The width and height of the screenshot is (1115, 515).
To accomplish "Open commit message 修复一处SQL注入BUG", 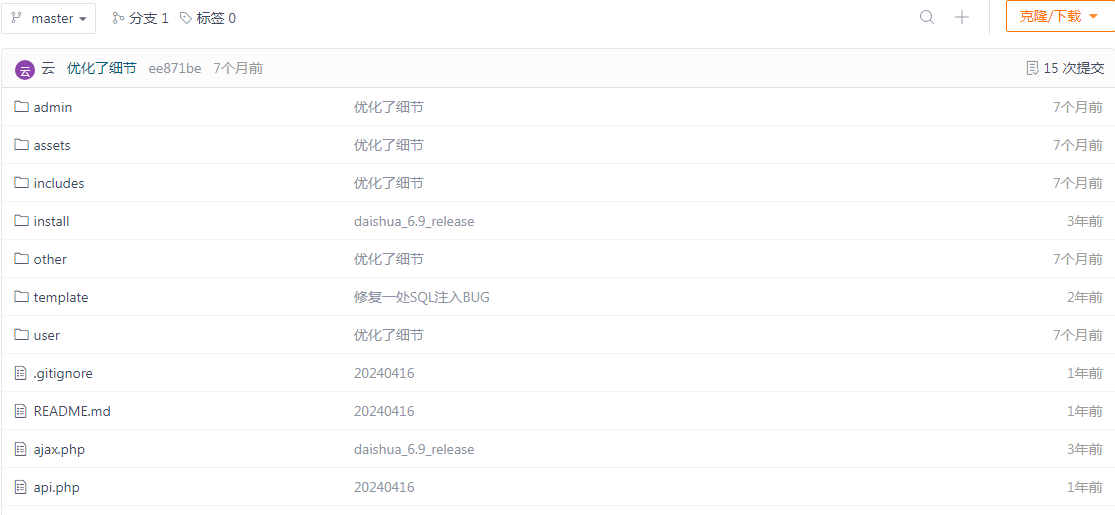I will click(421, 297).
